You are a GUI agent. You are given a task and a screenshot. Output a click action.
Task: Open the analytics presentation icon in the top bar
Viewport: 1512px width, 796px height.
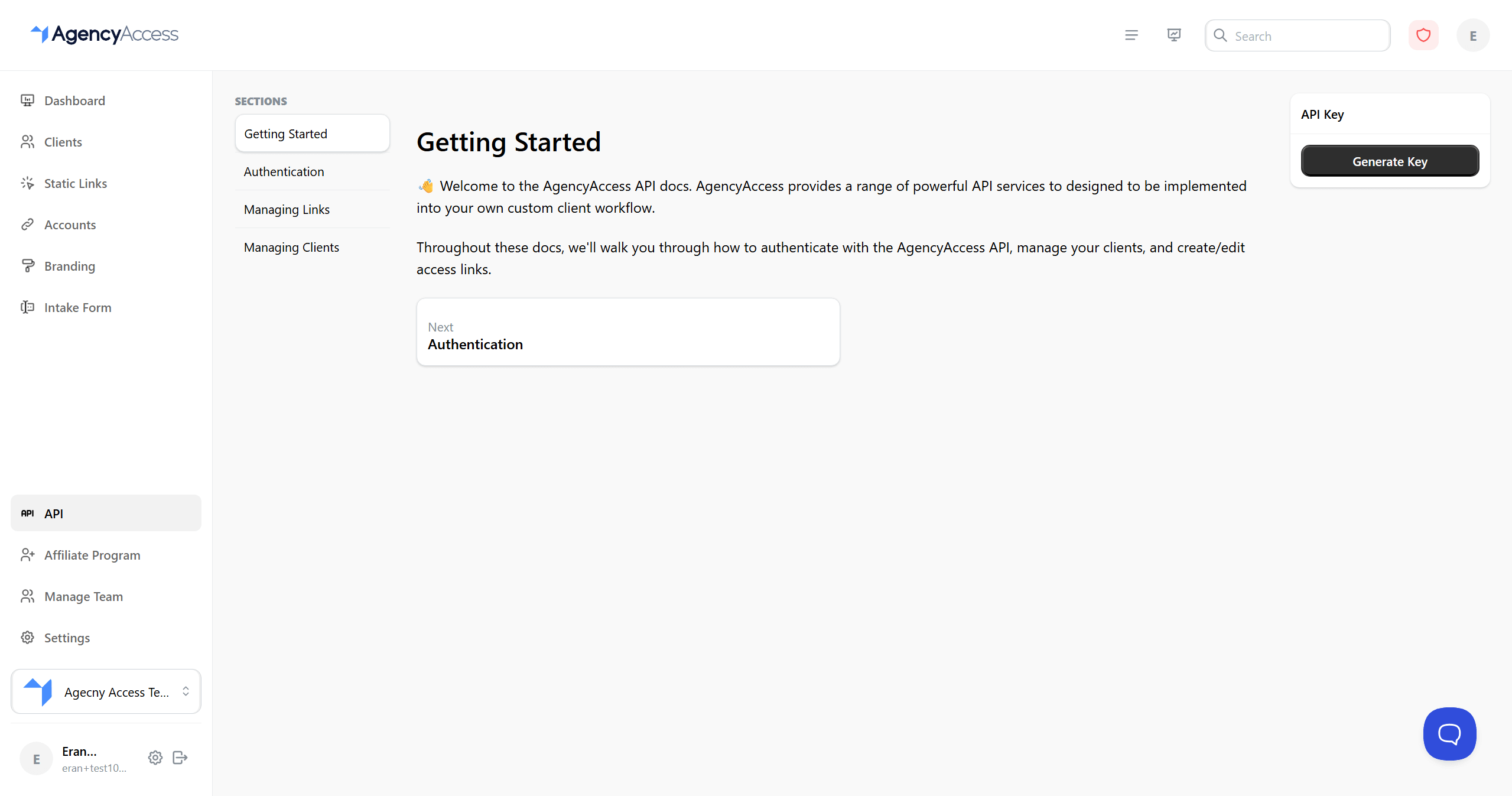point(1173,35)
